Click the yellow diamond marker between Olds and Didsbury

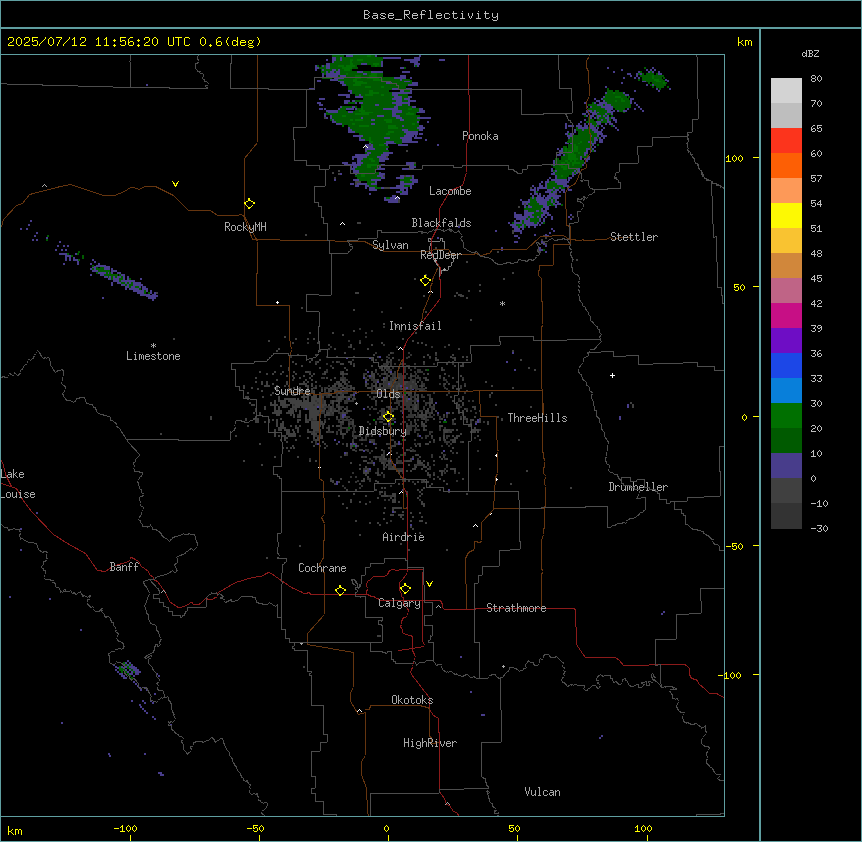(x=389, y=417)
